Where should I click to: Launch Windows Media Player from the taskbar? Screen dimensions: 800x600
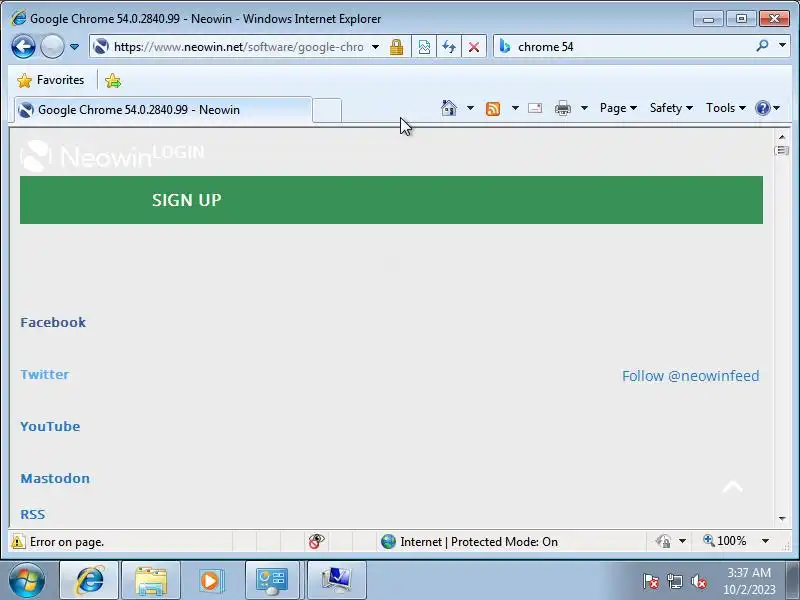(210, 580)
